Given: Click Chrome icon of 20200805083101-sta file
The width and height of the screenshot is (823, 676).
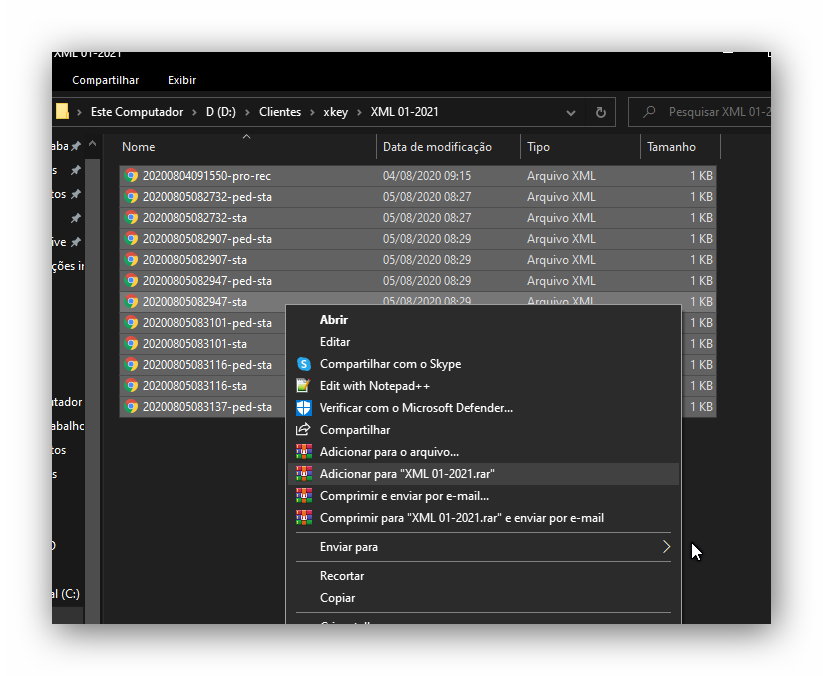Looking at the screenshot, I should [x=131, y=344].
